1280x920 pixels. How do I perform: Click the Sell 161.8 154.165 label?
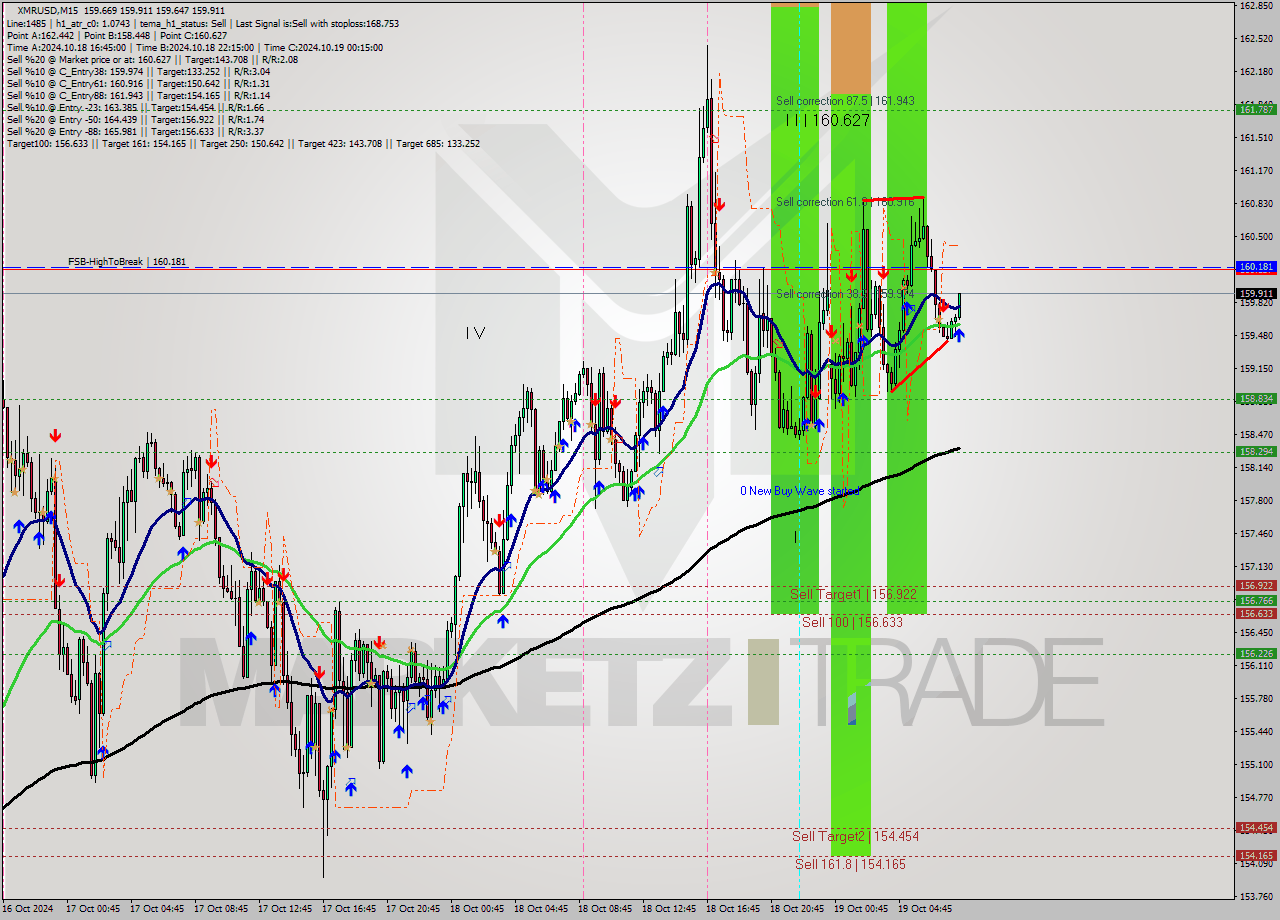(850, 864)
